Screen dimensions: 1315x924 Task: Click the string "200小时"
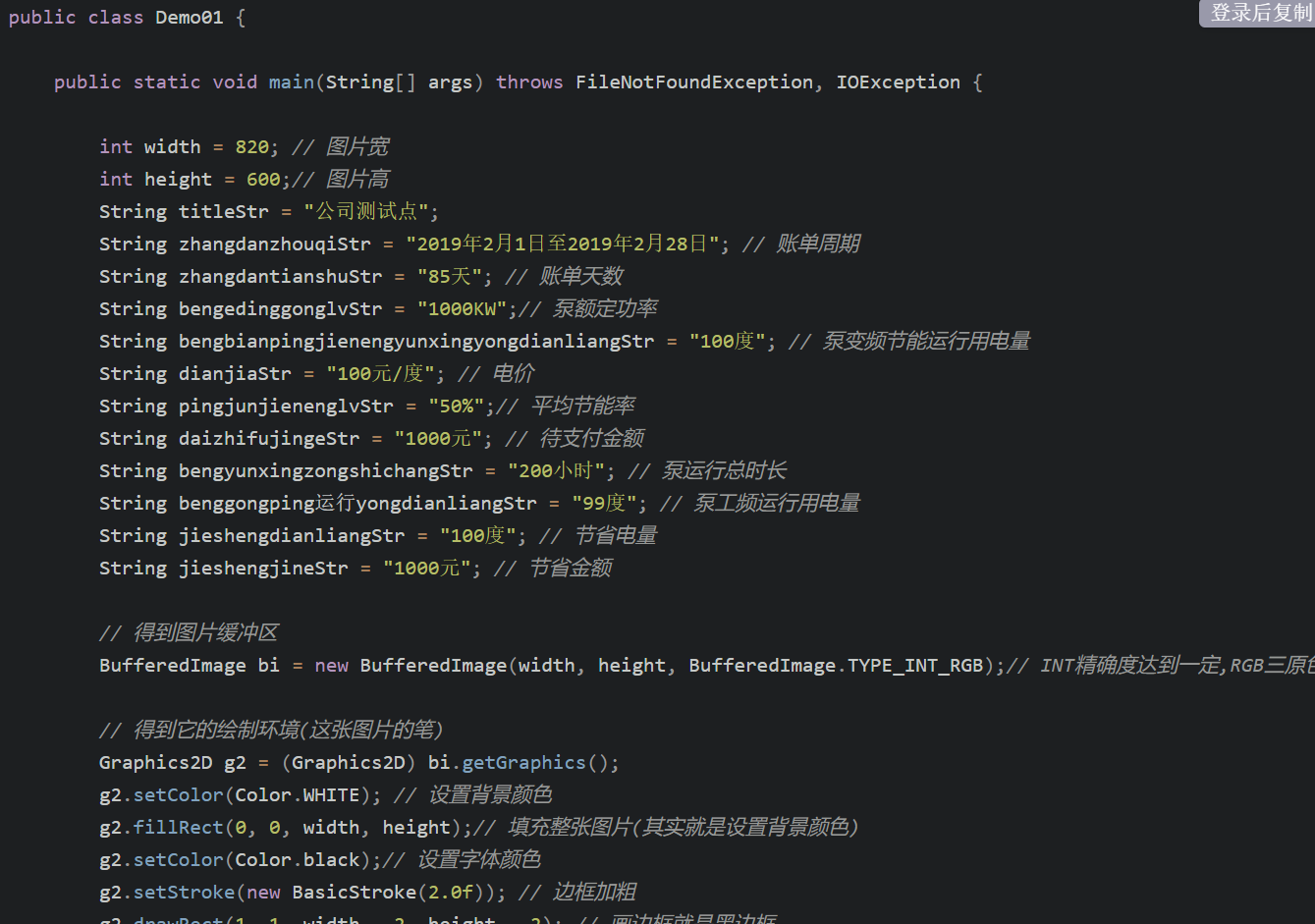coord(557,471)
